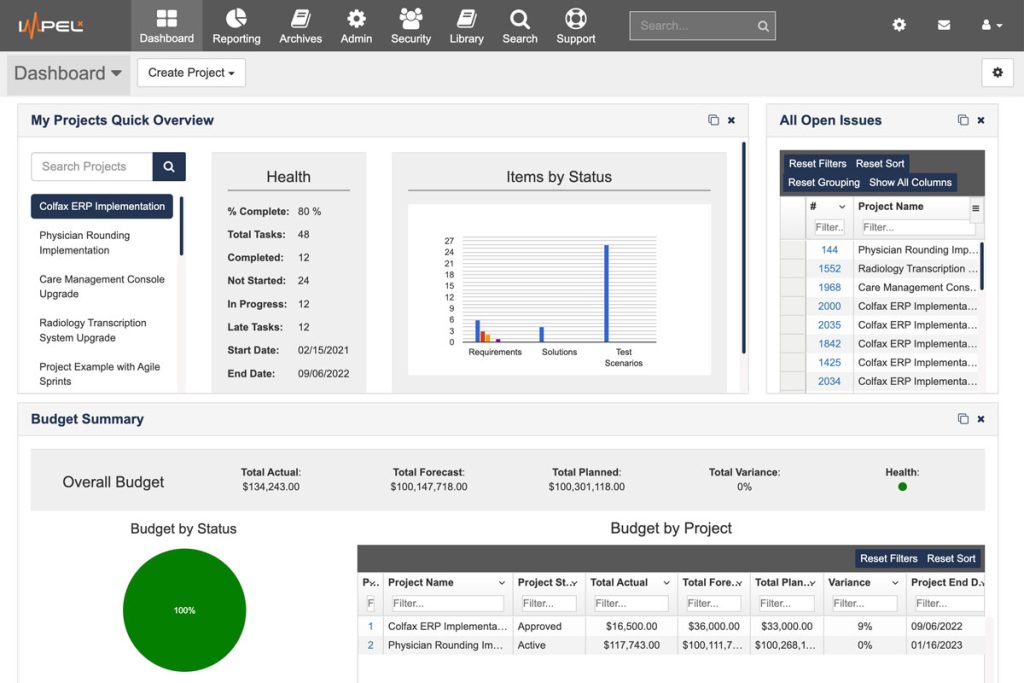
Task: Click Reset Grouping in Open Issues
Action: click(x=823, y=182)
